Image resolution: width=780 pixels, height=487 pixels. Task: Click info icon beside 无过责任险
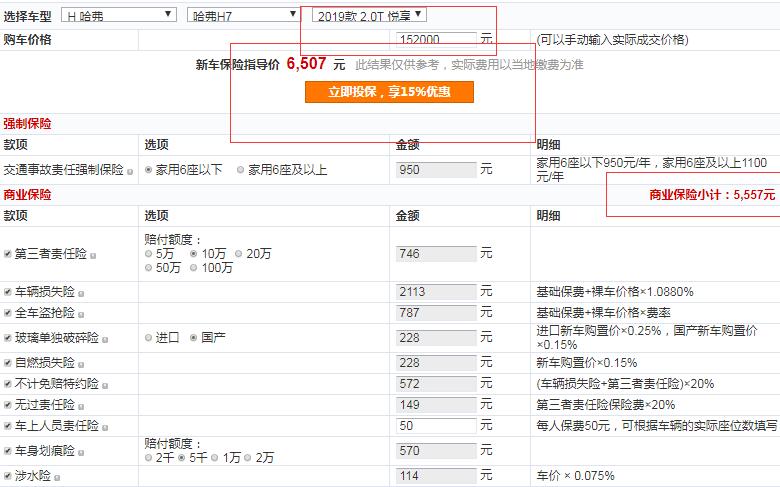pyautogui.click(x=81, y=406)
